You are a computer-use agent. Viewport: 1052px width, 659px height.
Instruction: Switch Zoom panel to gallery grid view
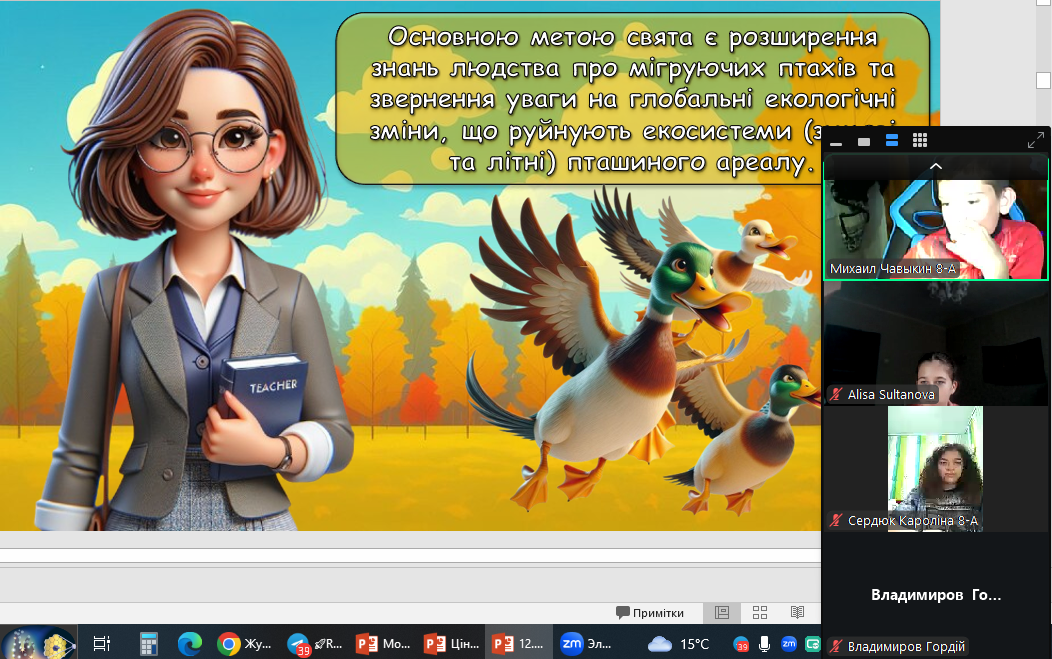[920, 141]
